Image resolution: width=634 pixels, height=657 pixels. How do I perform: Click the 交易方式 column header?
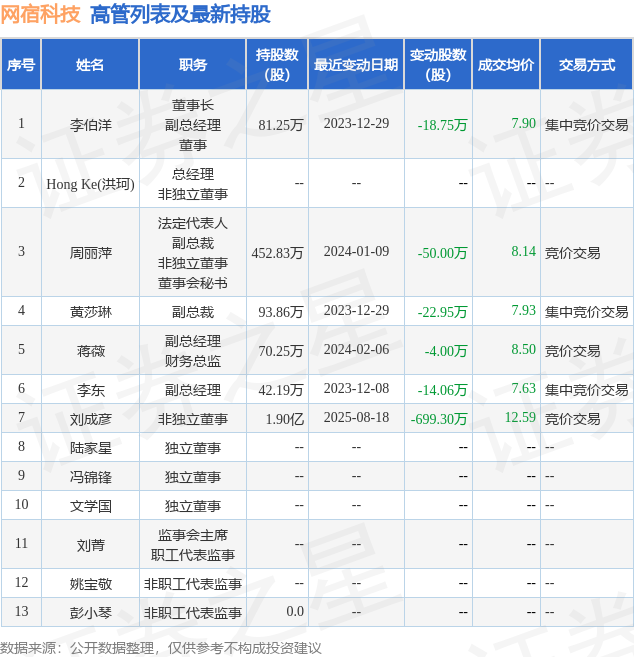tap(587, 65)
